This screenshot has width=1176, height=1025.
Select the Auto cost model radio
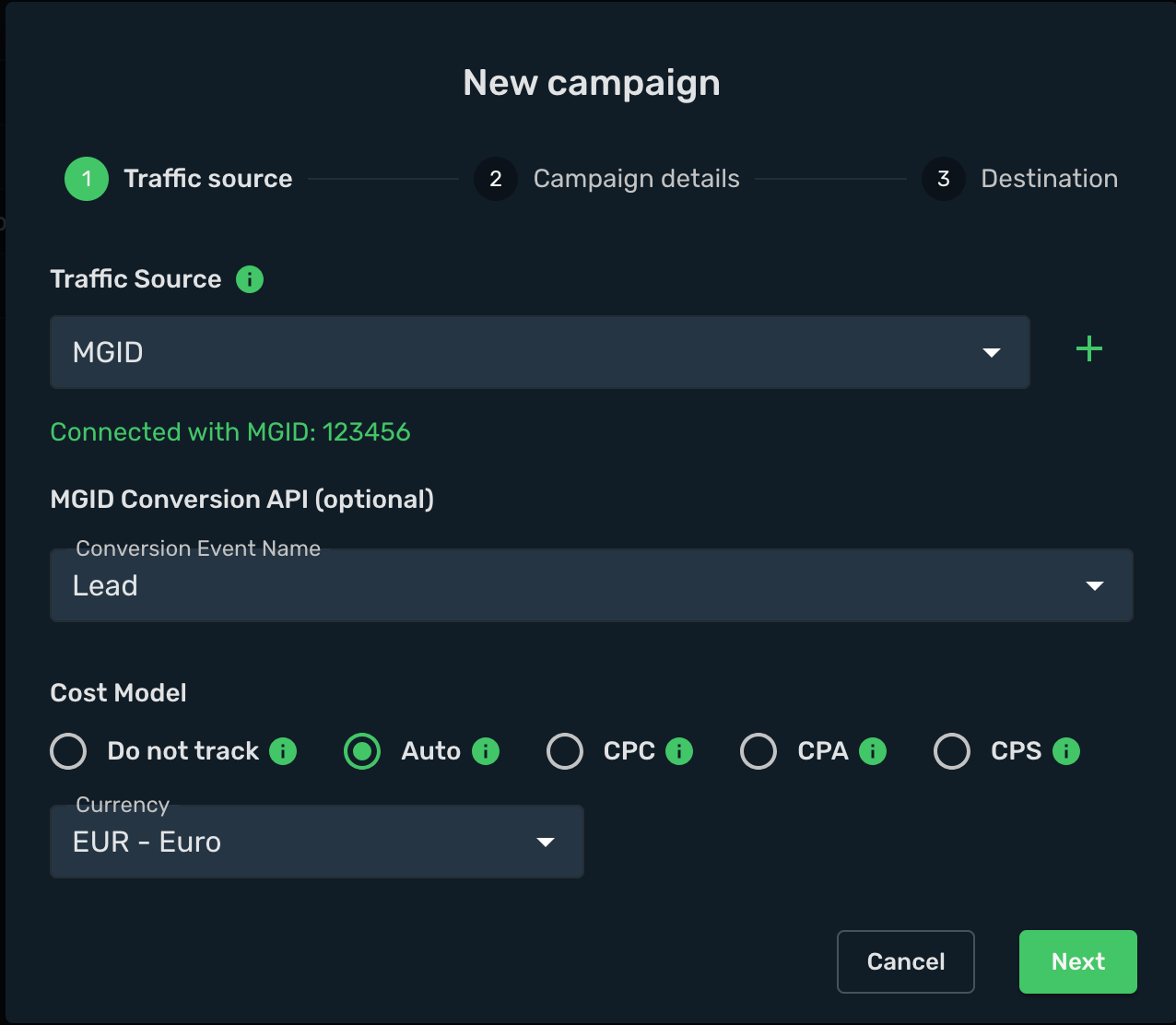tap(362, 751)
